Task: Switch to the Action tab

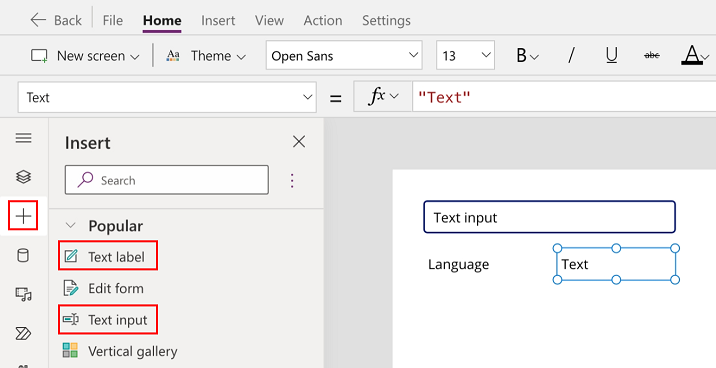Action: [x=323, y=21]
